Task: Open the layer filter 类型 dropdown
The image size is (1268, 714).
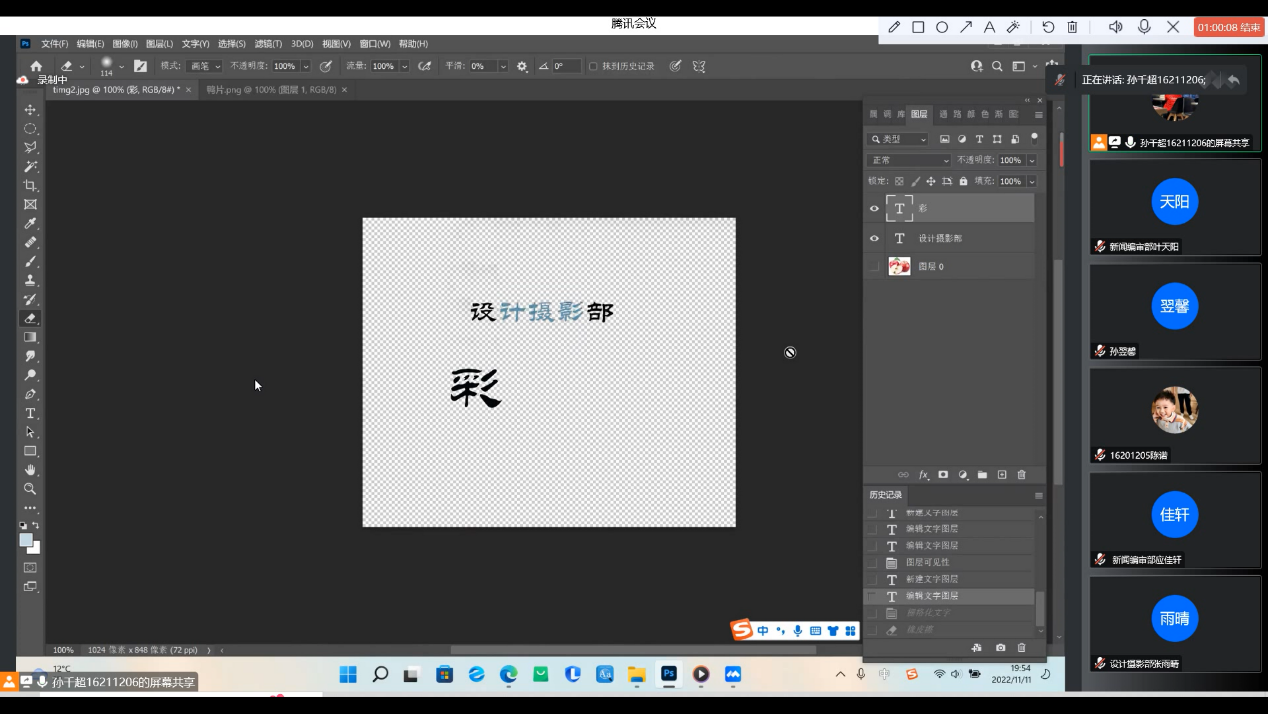Action: click(898, 139)
